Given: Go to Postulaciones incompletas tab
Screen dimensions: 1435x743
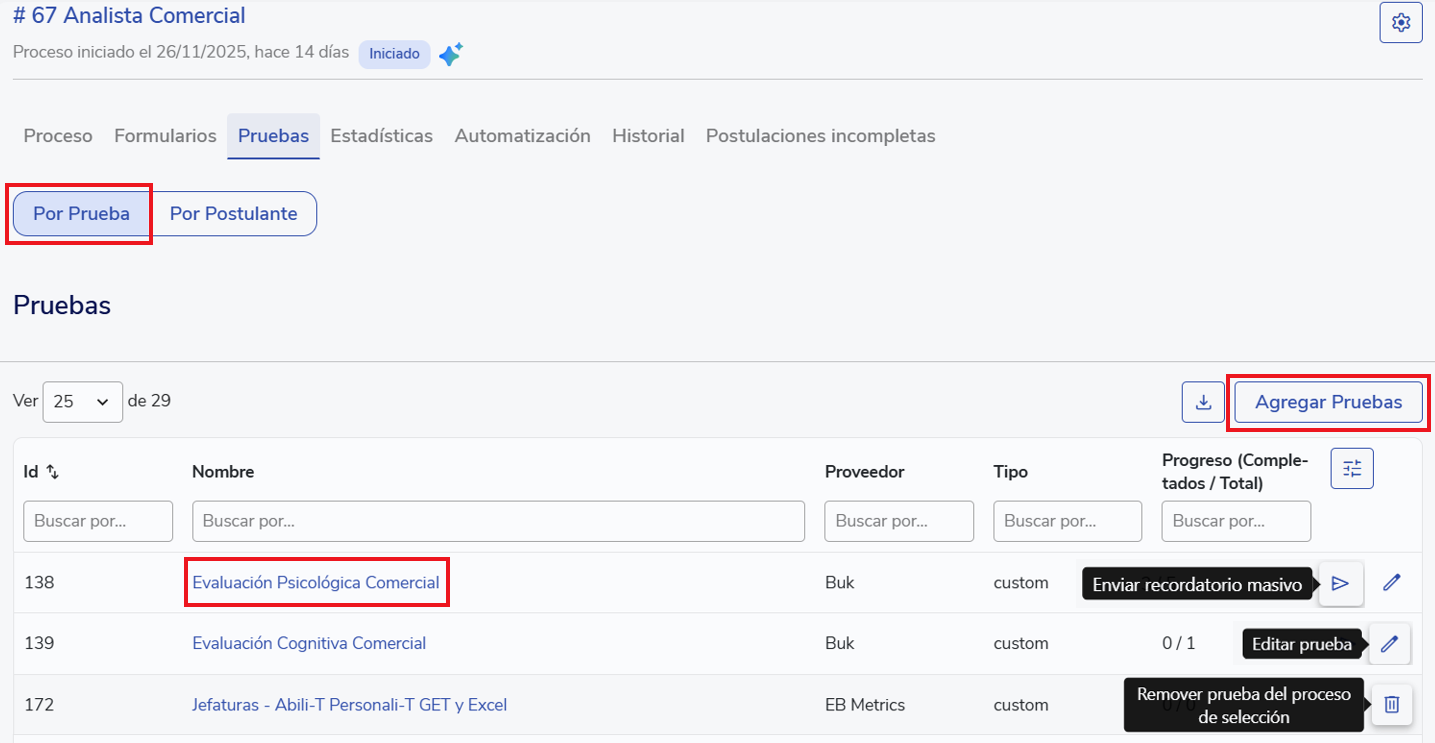Looking at the screenshot, I should (820, 136).
